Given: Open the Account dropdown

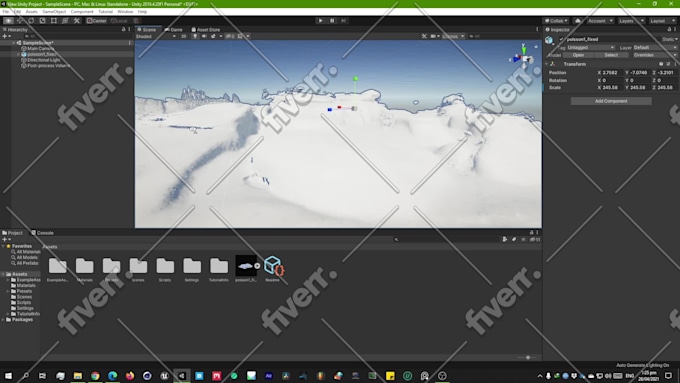Looking at the screenshot, I should coord(600,20).
